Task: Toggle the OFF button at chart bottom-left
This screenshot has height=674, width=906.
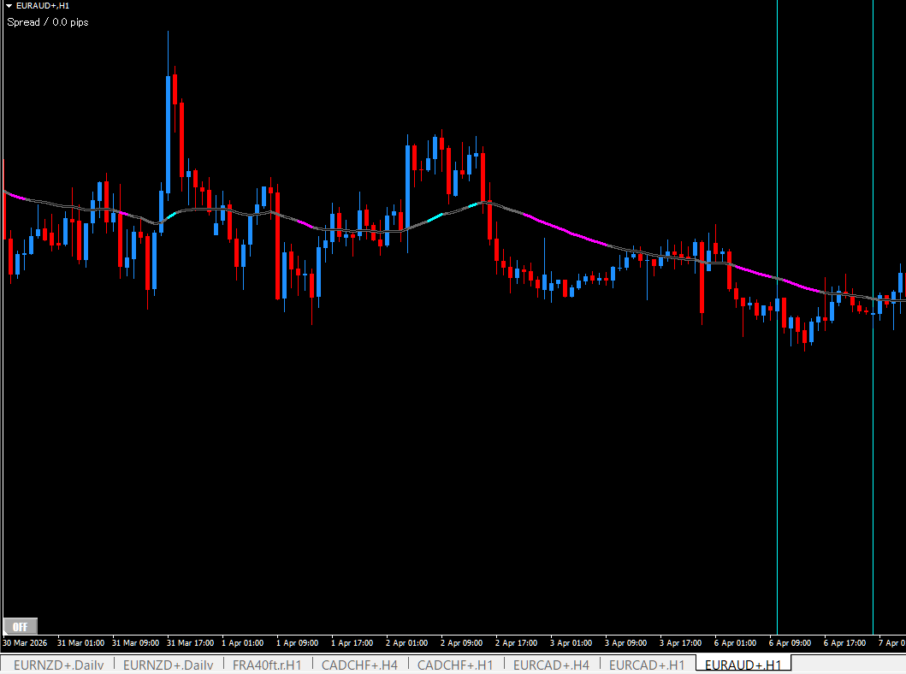Action: coord(19,626)
